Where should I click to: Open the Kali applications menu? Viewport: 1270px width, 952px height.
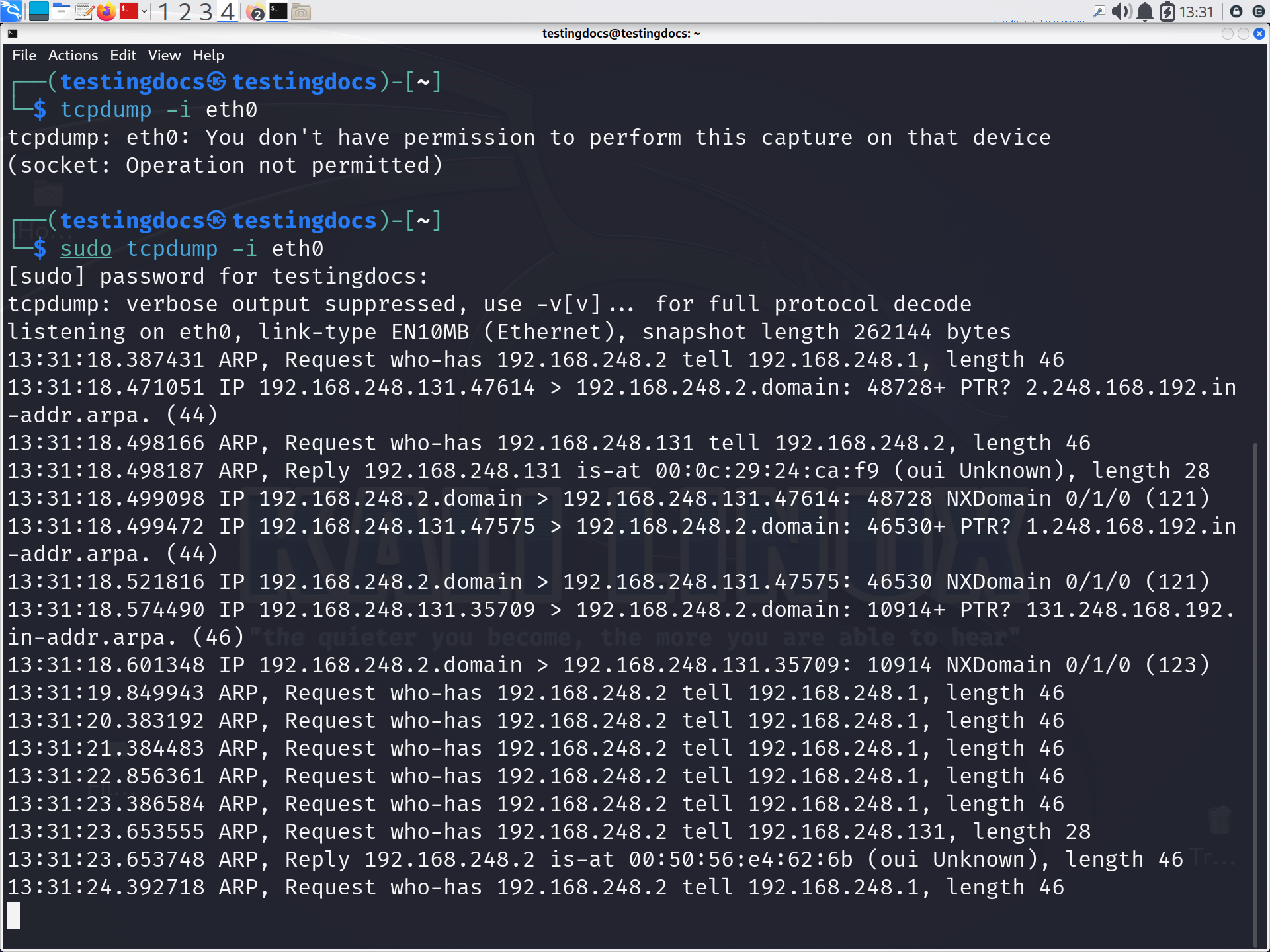(x=11, y=11)
